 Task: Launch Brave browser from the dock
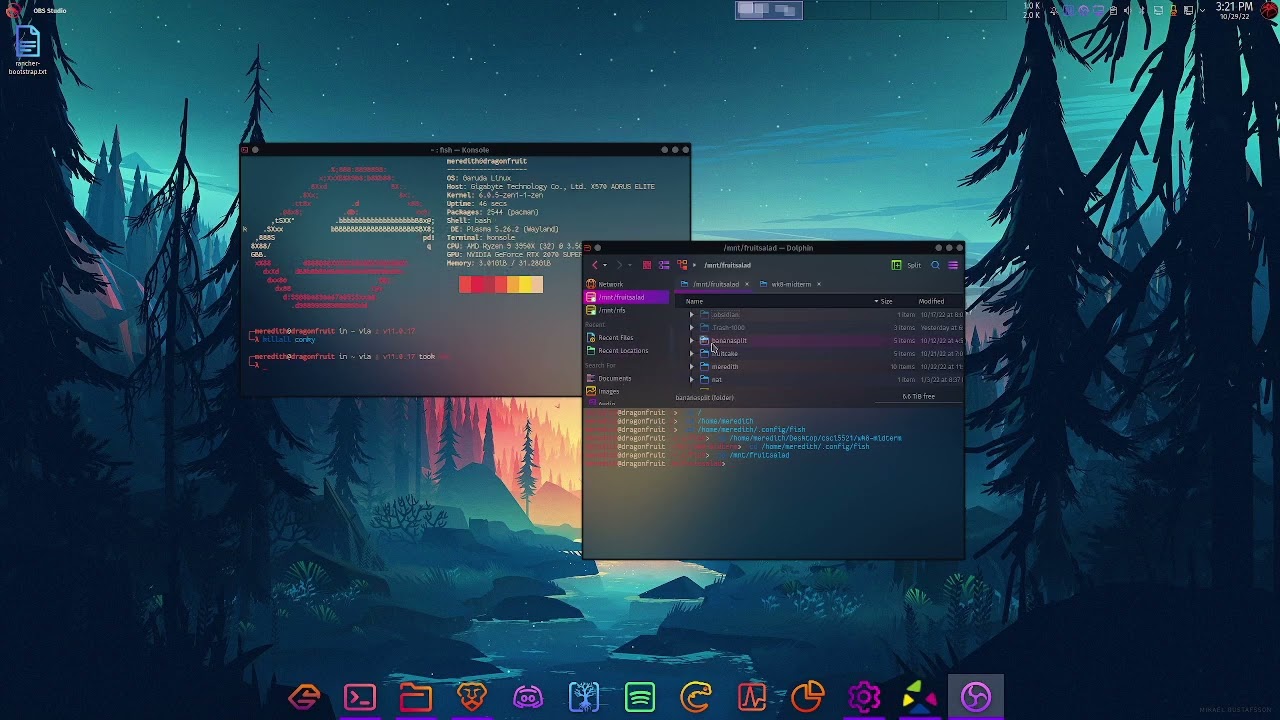[472, 697]
